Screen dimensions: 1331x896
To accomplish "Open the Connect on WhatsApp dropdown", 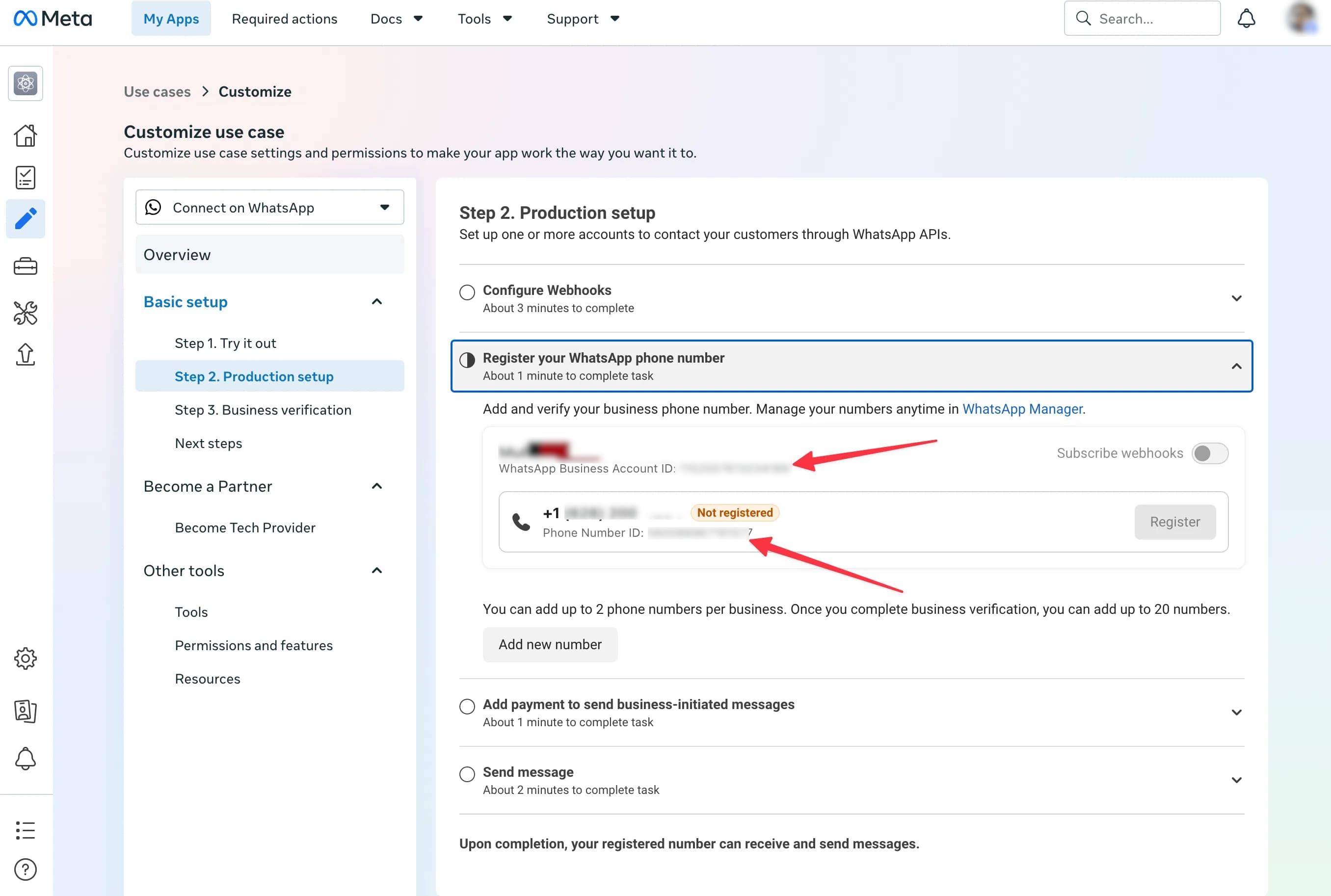I will coord(270,208).
